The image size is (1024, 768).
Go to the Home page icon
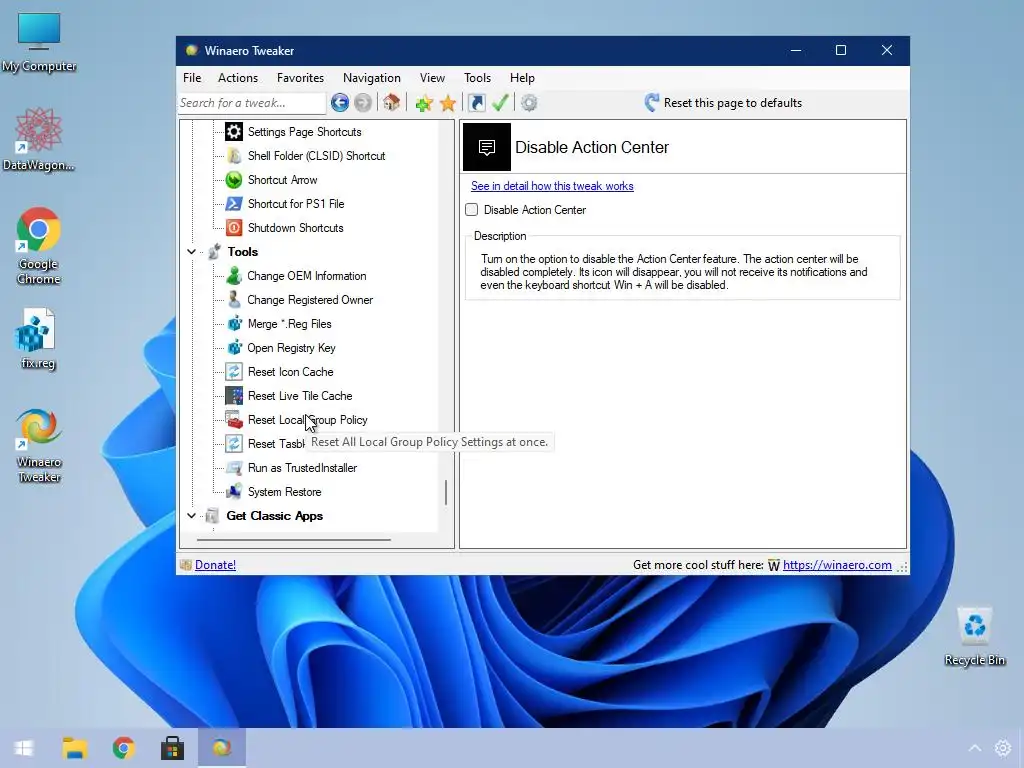391,103
